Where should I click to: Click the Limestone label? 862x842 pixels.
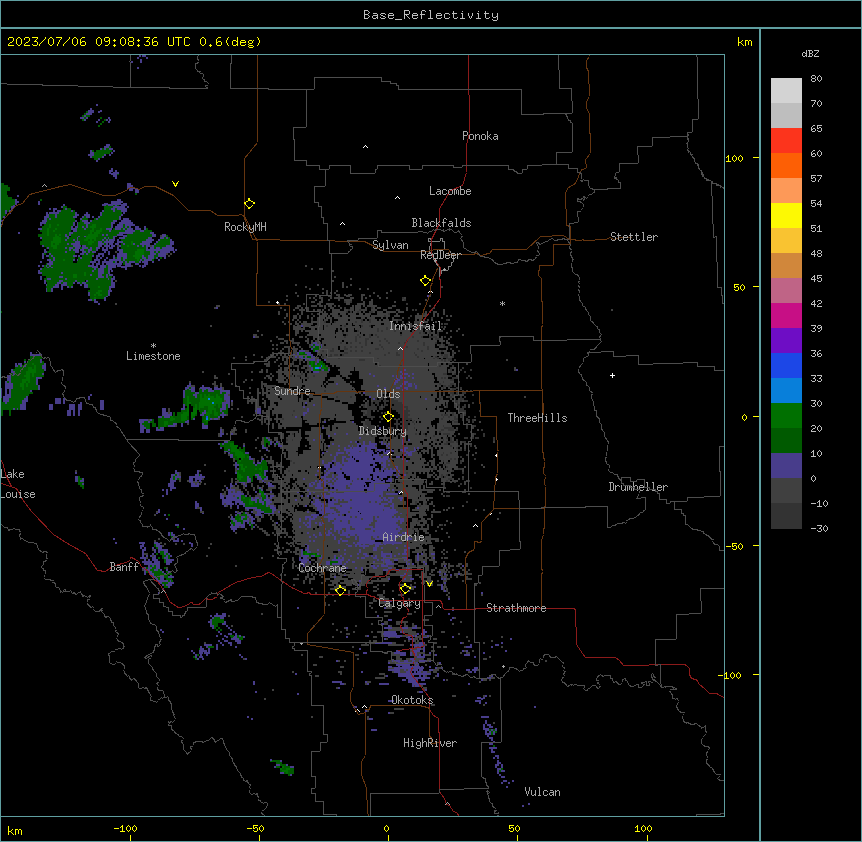coord(153,356)
